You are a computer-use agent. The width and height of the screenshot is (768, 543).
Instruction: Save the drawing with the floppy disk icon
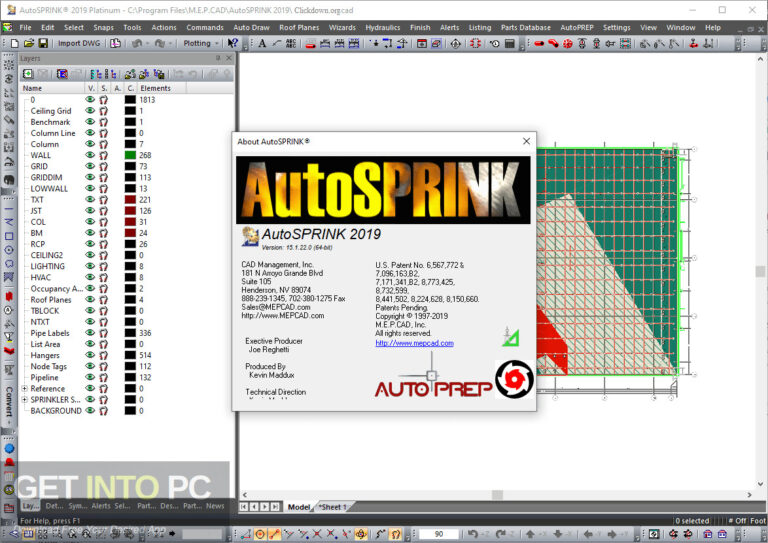click(x=43, y=44)
